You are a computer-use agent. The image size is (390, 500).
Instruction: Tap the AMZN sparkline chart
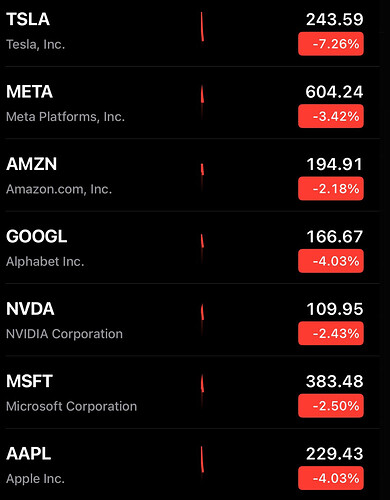[x=202, y=177]
